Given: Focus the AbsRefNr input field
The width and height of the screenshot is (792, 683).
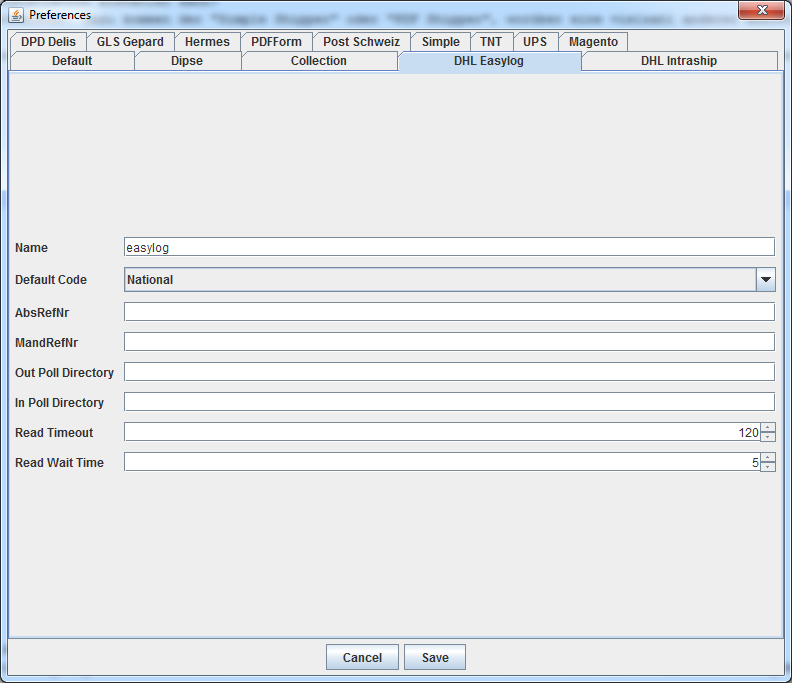Looking at the screenshot, I should click(x=450, y=312).
